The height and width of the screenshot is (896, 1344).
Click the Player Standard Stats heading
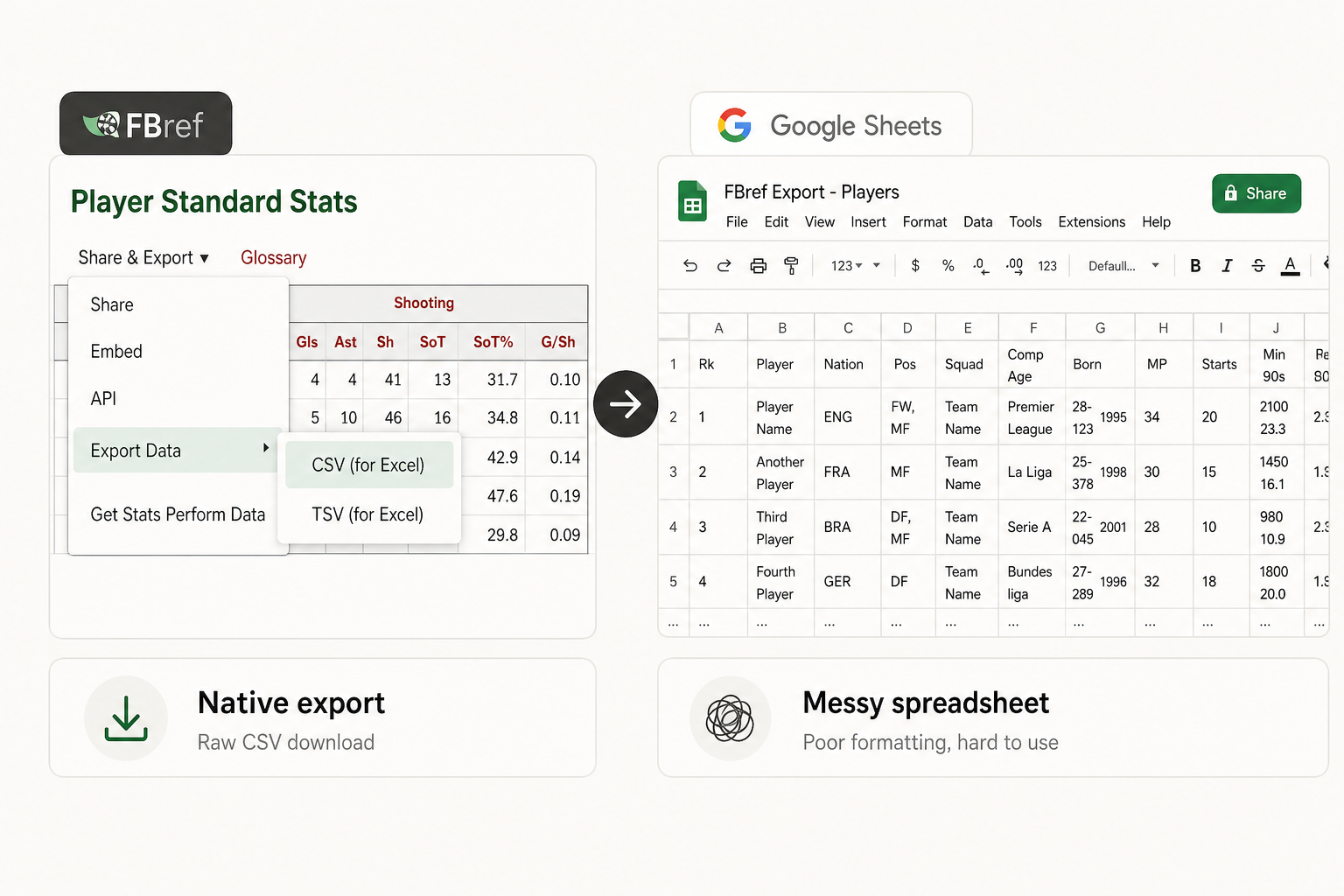(214, 201)
